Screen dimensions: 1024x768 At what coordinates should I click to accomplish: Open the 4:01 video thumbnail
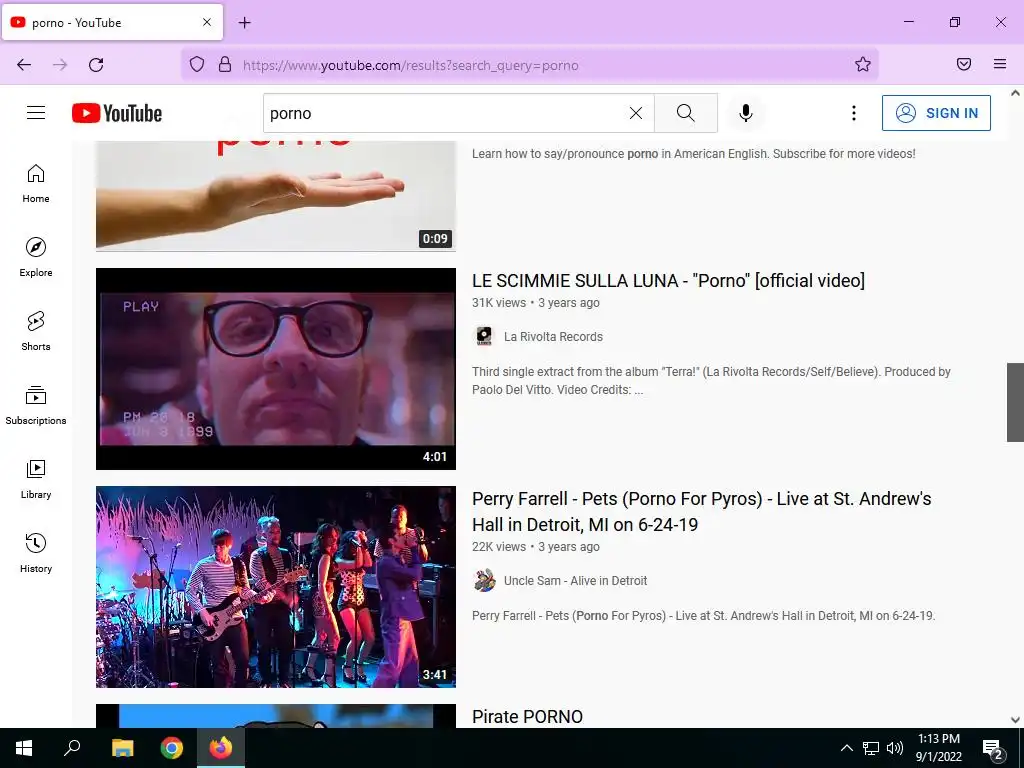coord(276,369)
